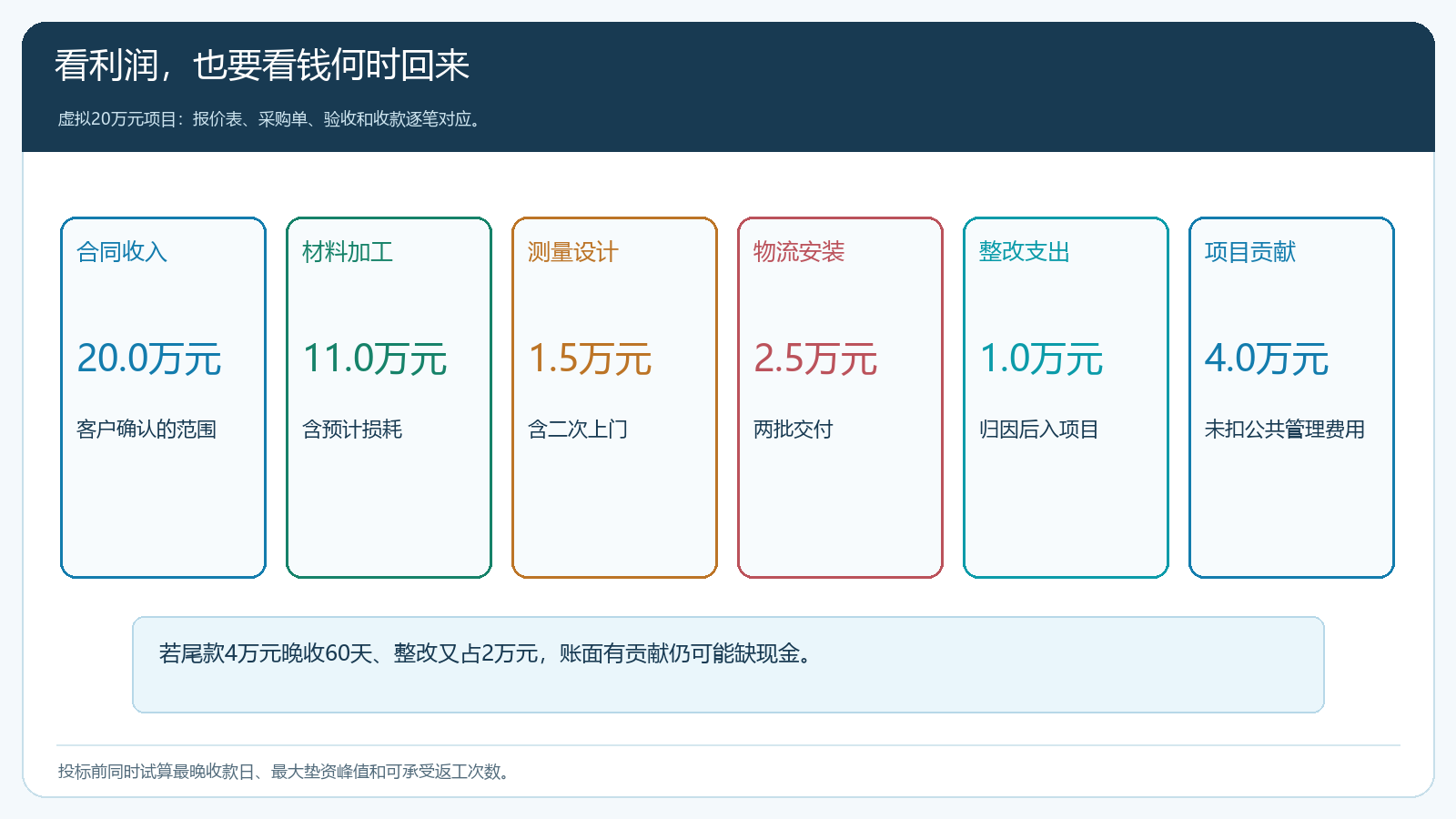The width and height of the screenshot is (1456, 819).
Task: Select the 20.0万元 value
Action: tap(148, 359)
